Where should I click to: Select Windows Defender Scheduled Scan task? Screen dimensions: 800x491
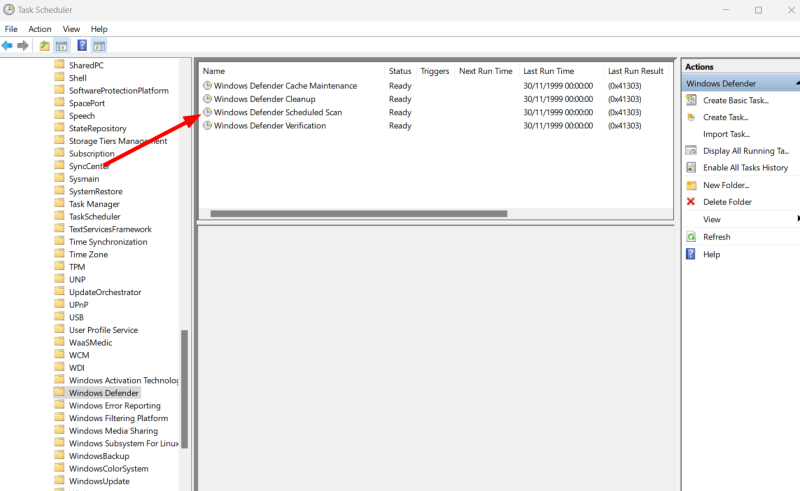pos(278,112)
